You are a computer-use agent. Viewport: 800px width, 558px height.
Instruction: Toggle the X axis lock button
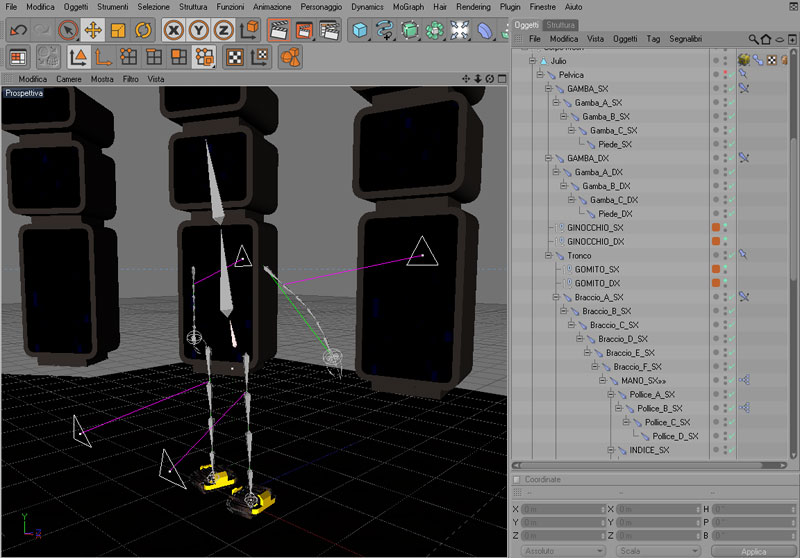[174, 30]
